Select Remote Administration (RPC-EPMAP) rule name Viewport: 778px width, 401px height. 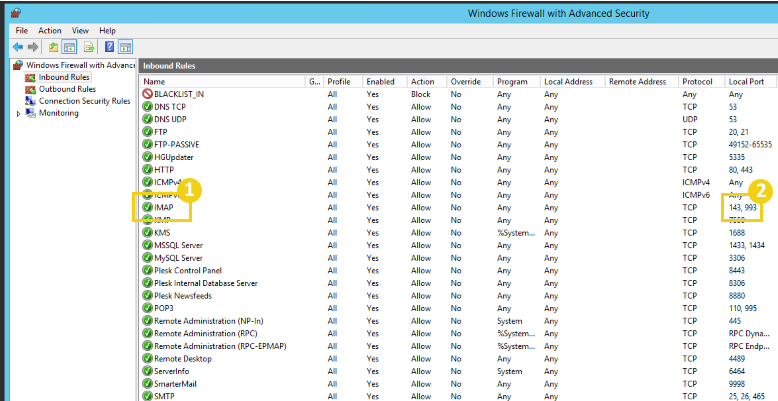coord(220,346)
